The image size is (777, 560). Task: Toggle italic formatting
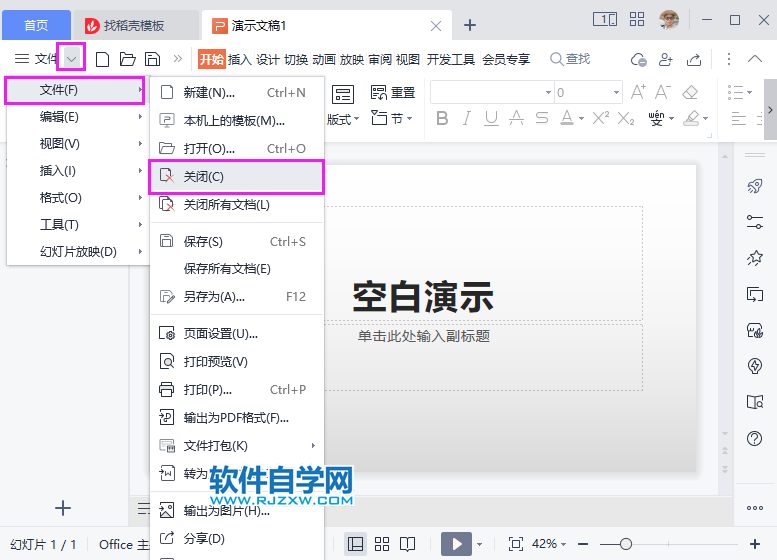466,118
